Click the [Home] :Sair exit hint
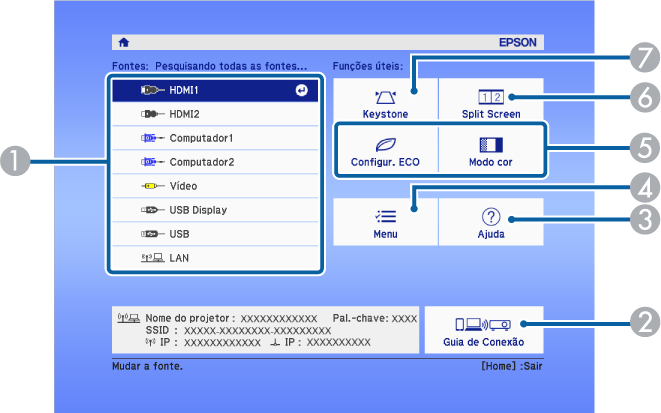The width and height of the screenshot is (661, 413). pos(510,367)
